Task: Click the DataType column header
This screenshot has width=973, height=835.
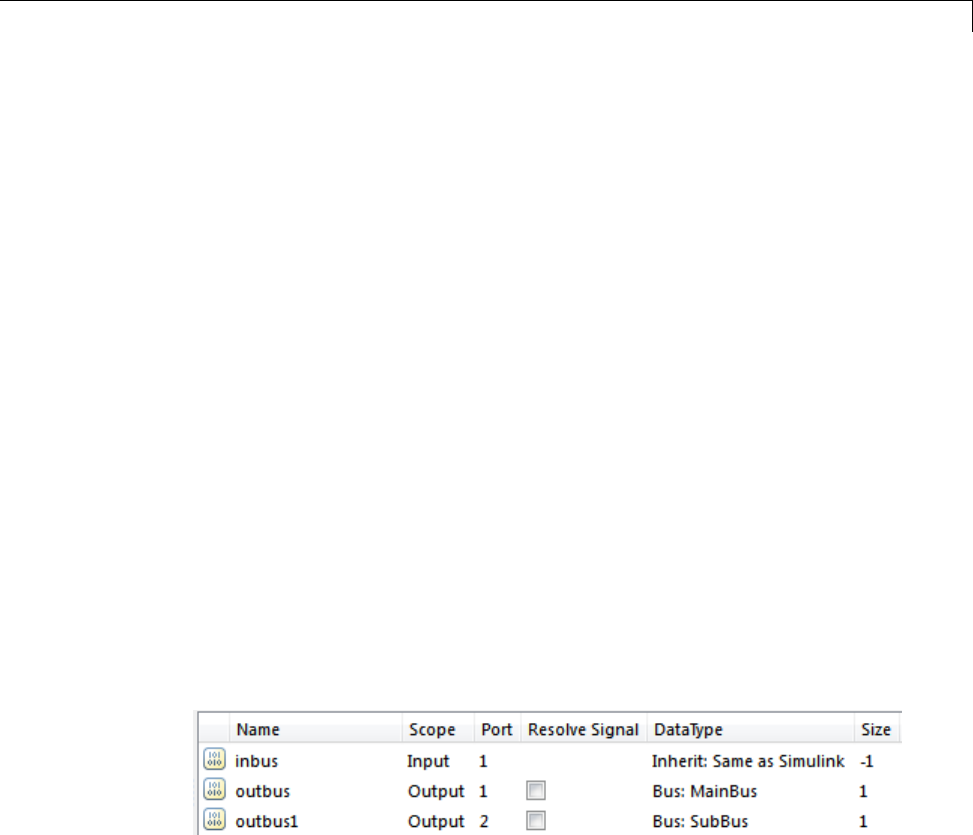Action: pyautogui.click(x=750, y=728)
